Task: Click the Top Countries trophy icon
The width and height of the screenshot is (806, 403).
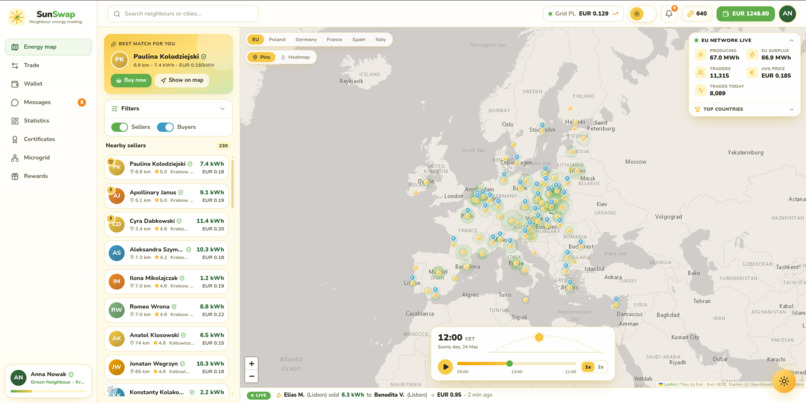Action: click(697, 109)
